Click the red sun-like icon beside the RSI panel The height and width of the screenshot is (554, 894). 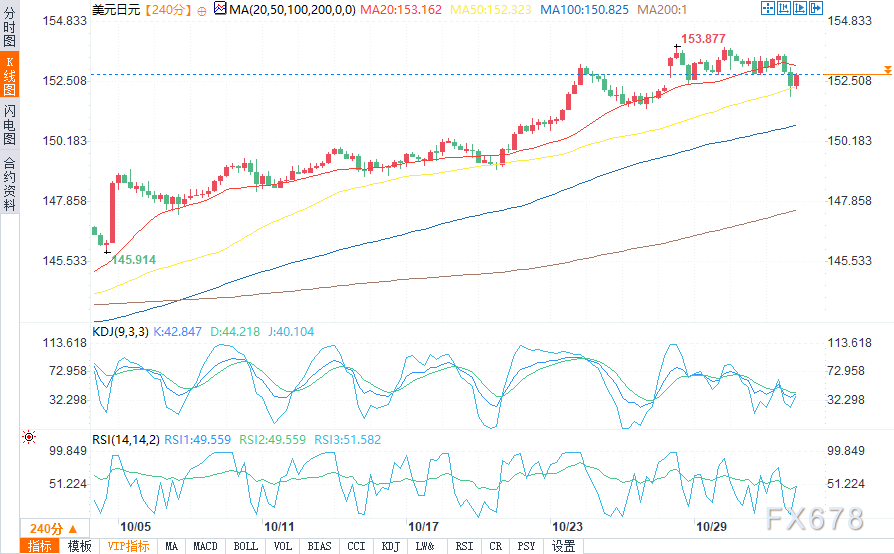click(x=29, y=437)
